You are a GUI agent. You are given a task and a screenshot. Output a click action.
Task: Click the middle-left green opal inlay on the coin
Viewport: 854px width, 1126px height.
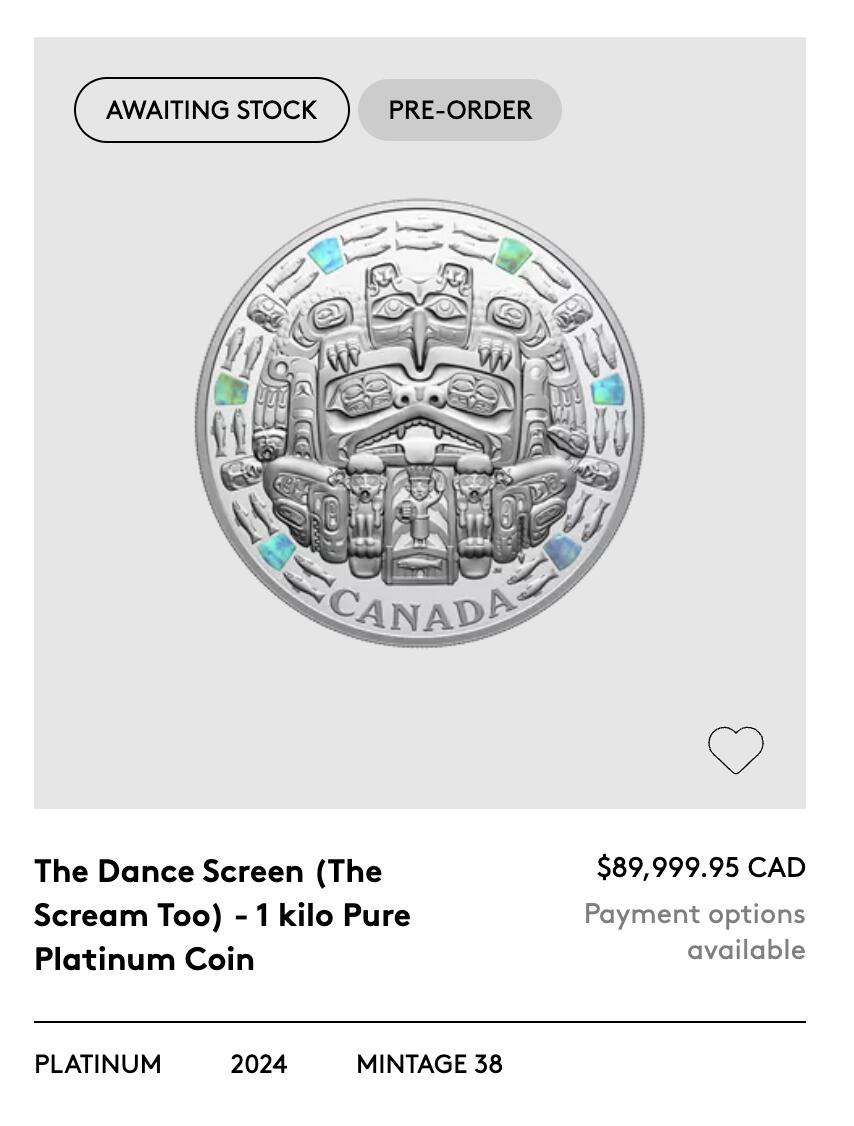[231, 389]
